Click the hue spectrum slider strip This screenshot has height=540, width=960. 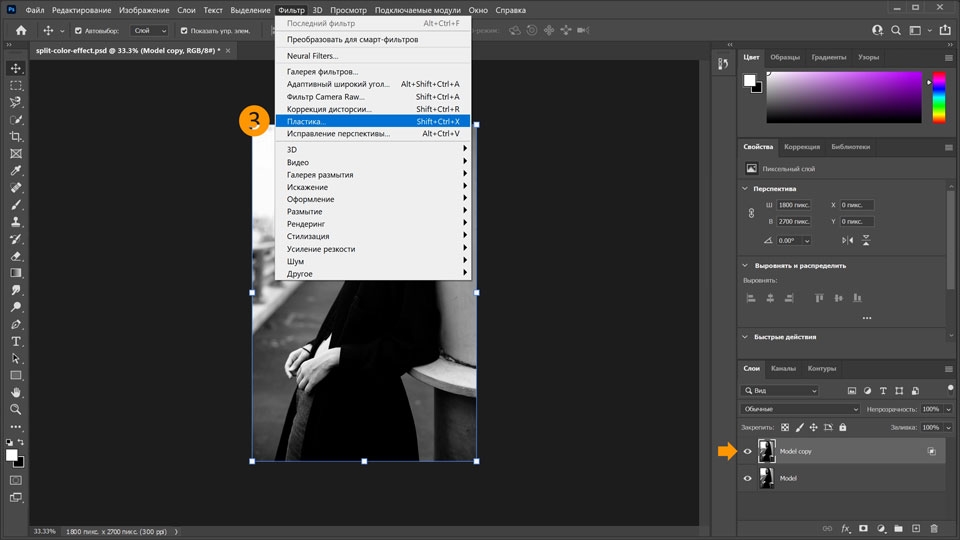[x=939, y=97]
